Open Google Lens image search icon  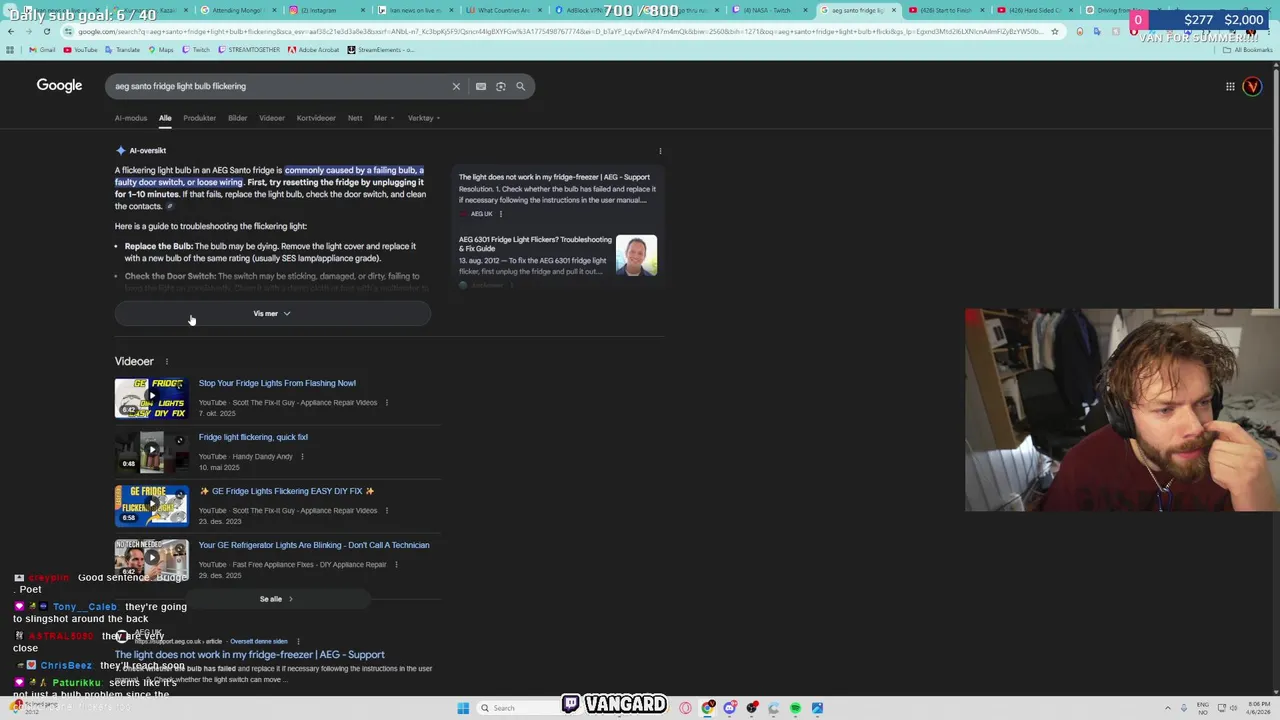501,86
